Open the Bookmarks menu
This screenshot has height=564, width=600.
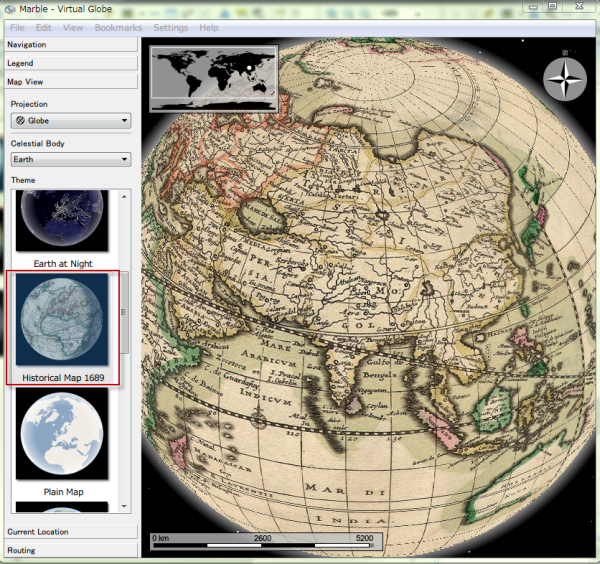119,28
